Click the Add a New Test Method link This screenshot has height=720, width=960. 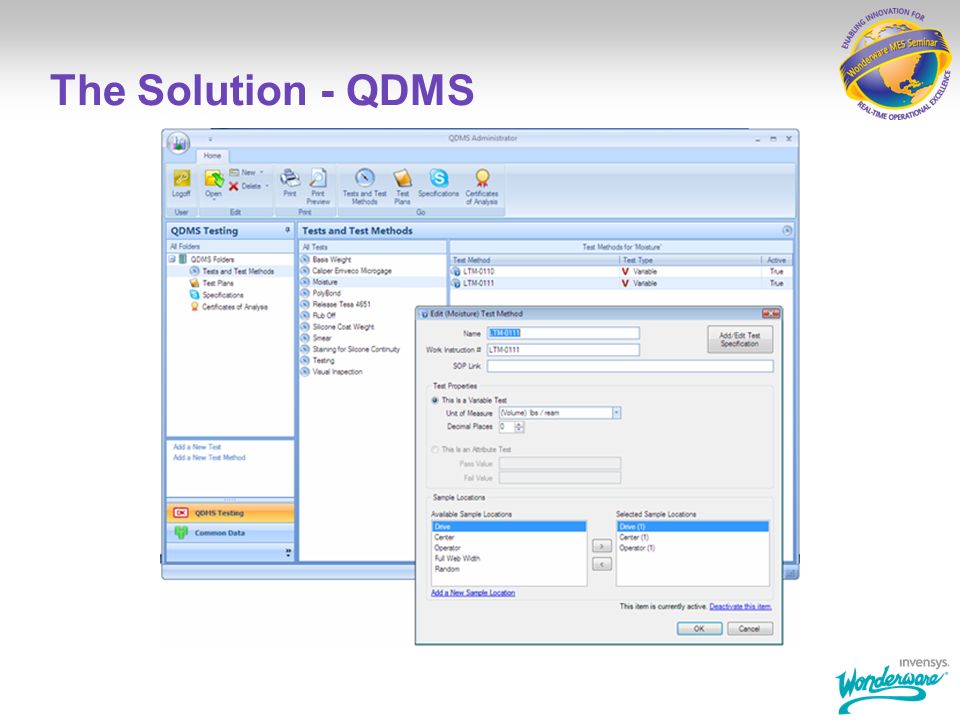[x=209, y=457]
